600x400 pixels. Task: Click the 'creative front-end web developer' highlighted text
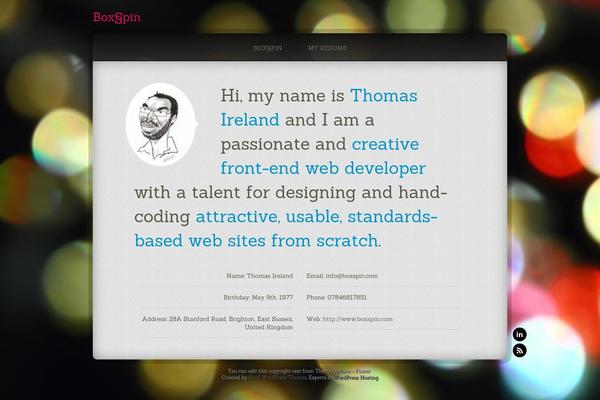323,156
